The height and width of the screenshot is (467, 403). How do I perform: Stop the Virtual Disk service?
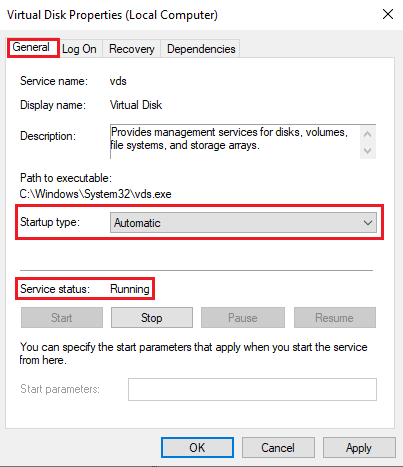(x=152, y=318)
